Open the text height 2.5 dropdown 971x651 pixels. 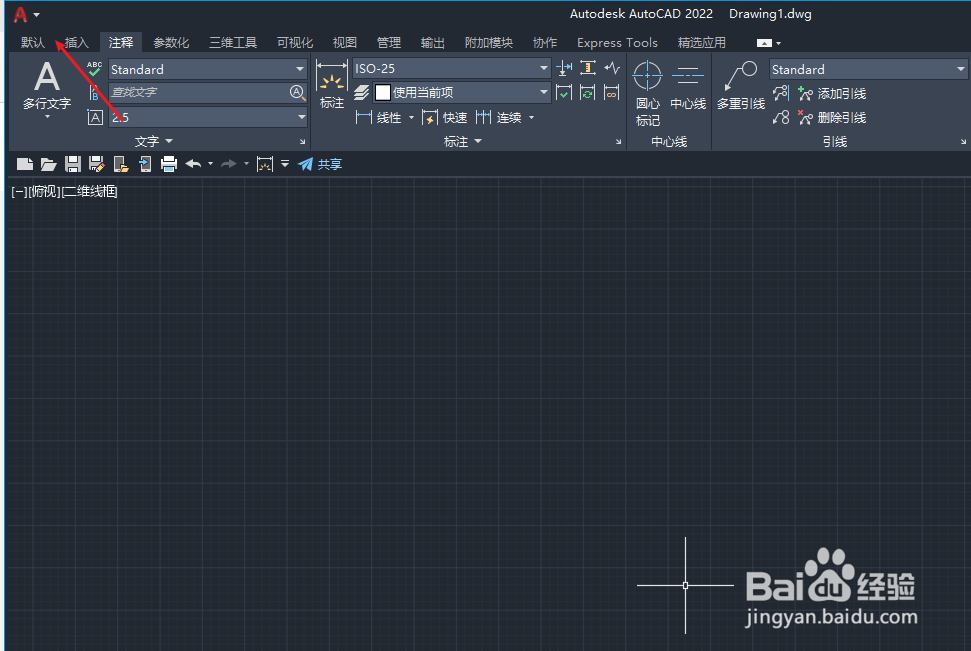click(x=208, y=117)
